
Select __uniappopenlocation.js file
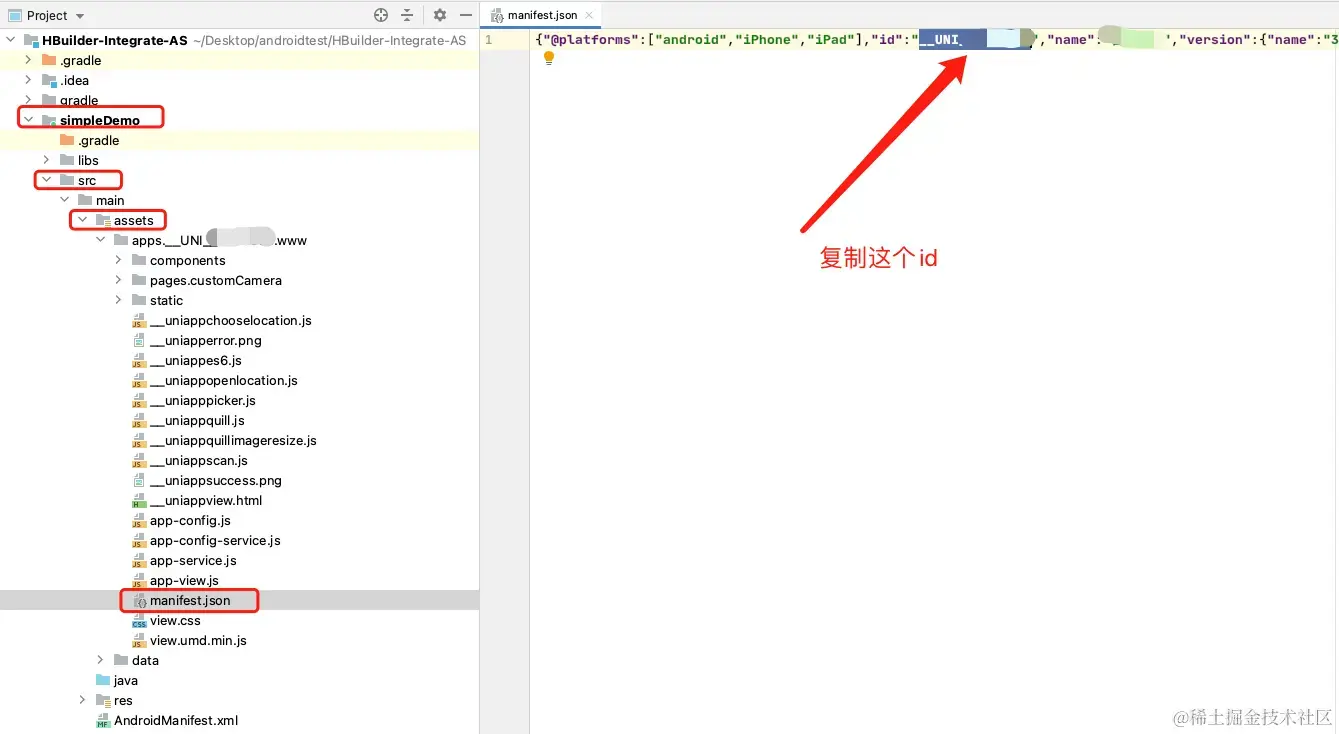pos(224,380)
